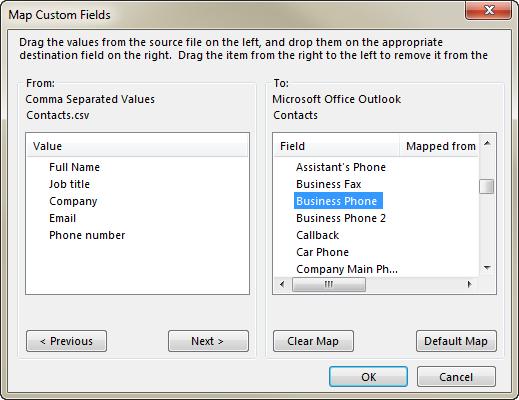
Task: Click the OK button
Action: click(x=368, y=377)
